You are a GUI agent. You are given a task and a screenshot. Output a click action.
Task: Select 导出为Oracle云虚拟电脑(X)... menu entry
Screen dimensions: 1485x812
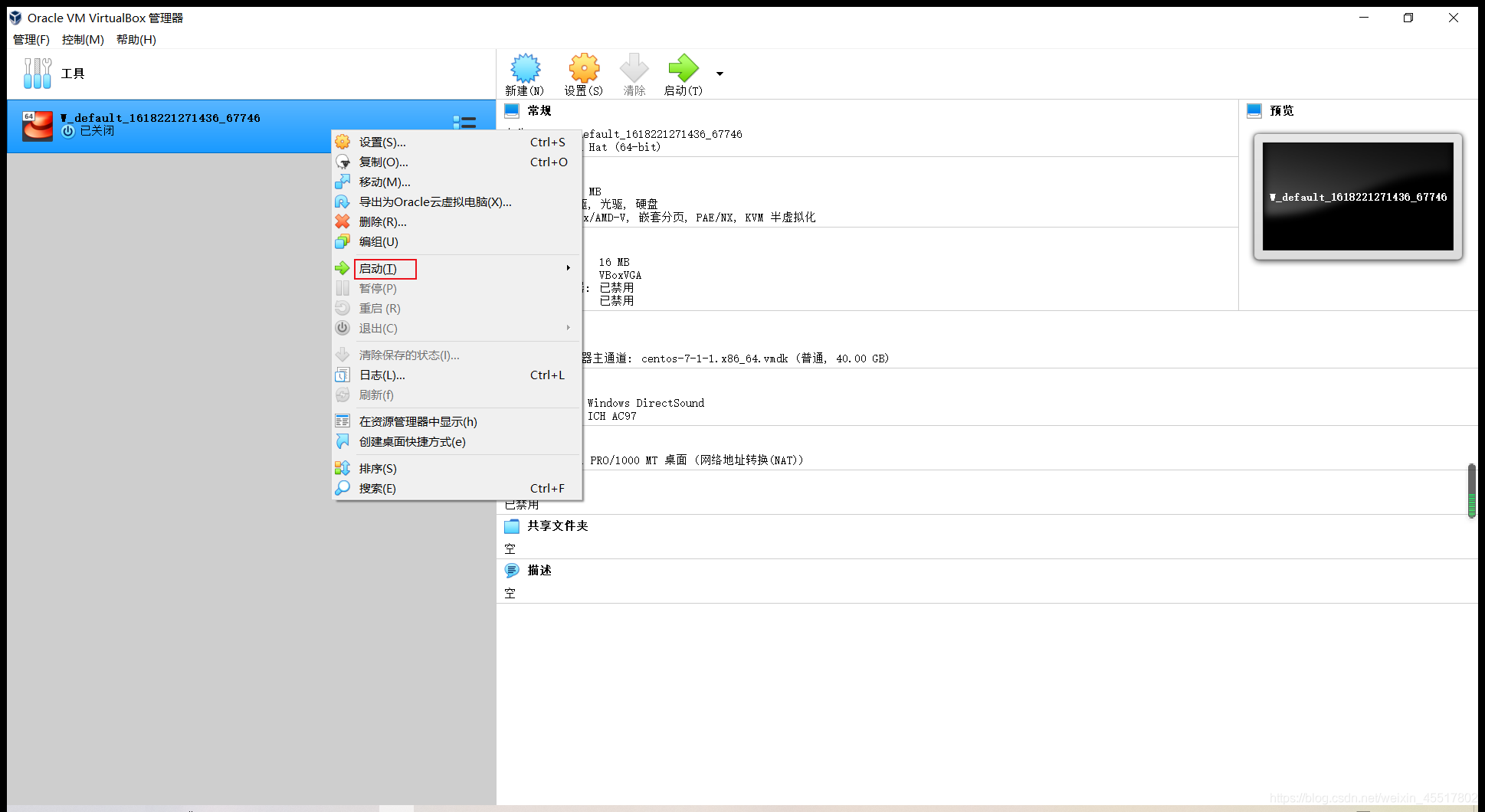tap(457, 201)
